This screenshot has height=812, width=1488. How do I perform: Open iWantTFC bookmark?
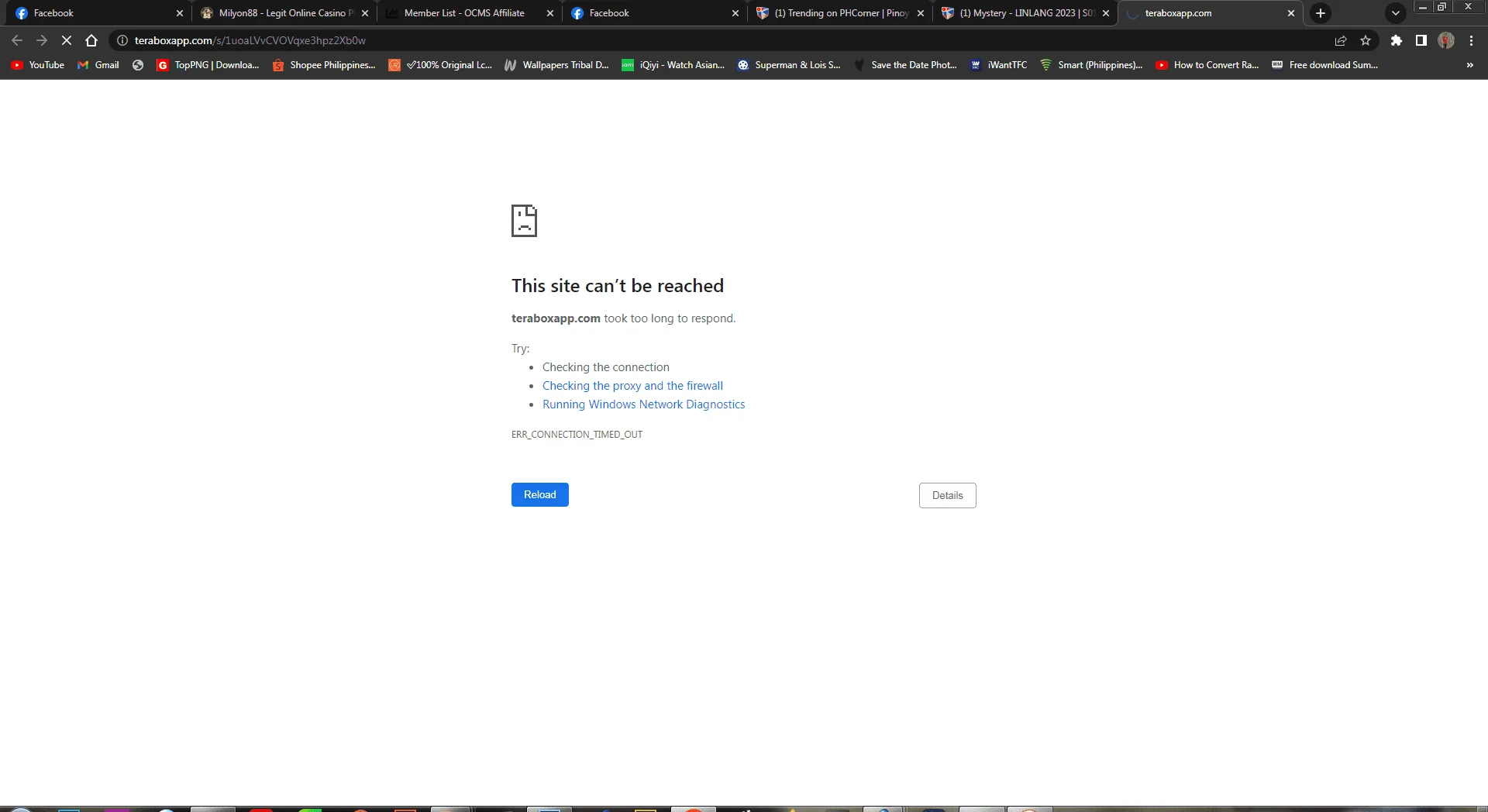click(998, 65)
